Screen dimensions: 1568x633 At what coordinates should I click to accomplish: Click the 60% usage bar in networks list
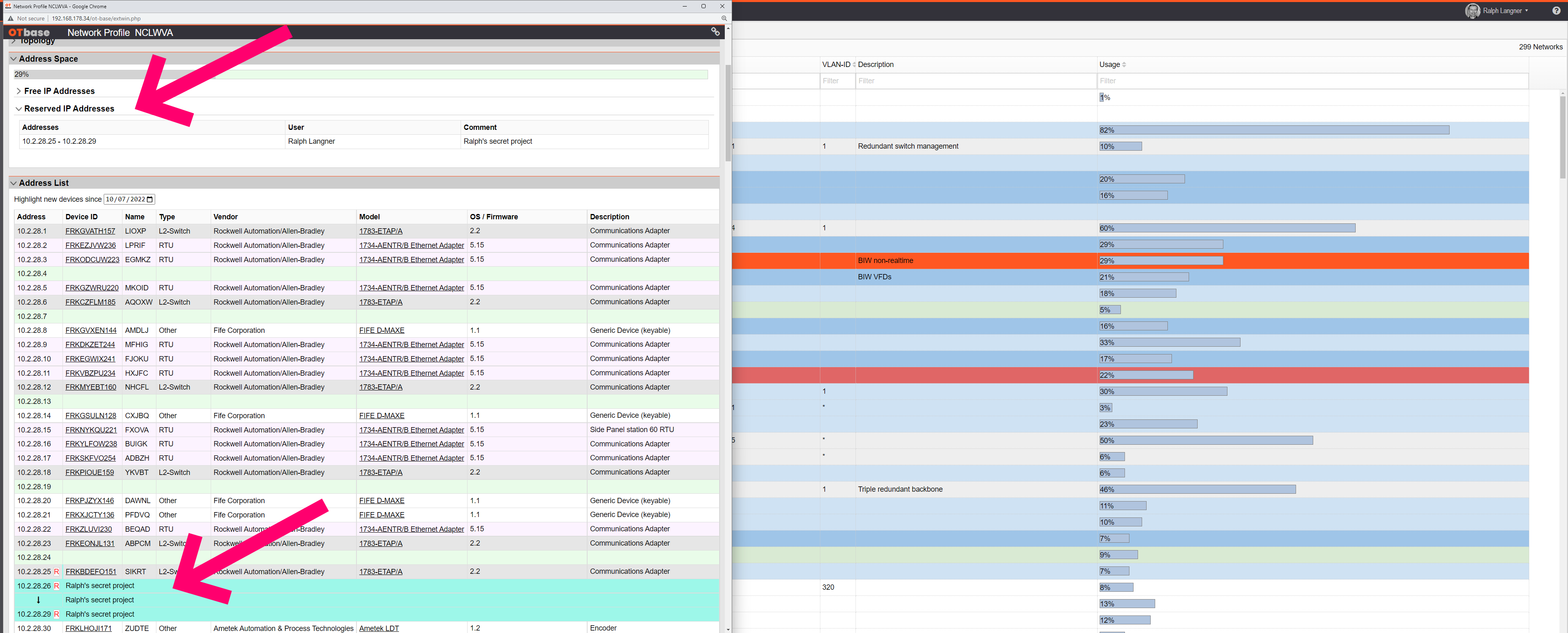pyautogui.click(x=1227, y=228)
